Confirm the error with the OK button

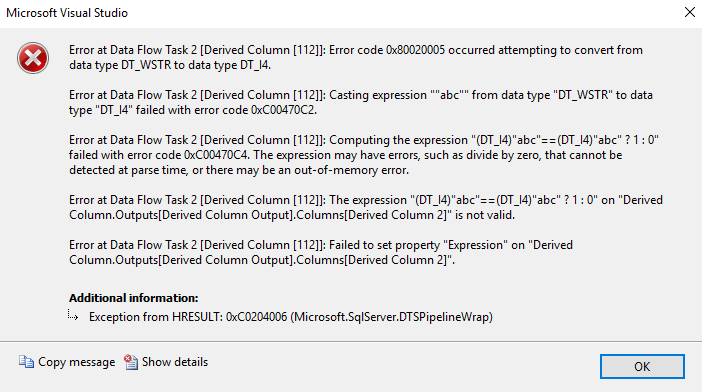point(642,366)
